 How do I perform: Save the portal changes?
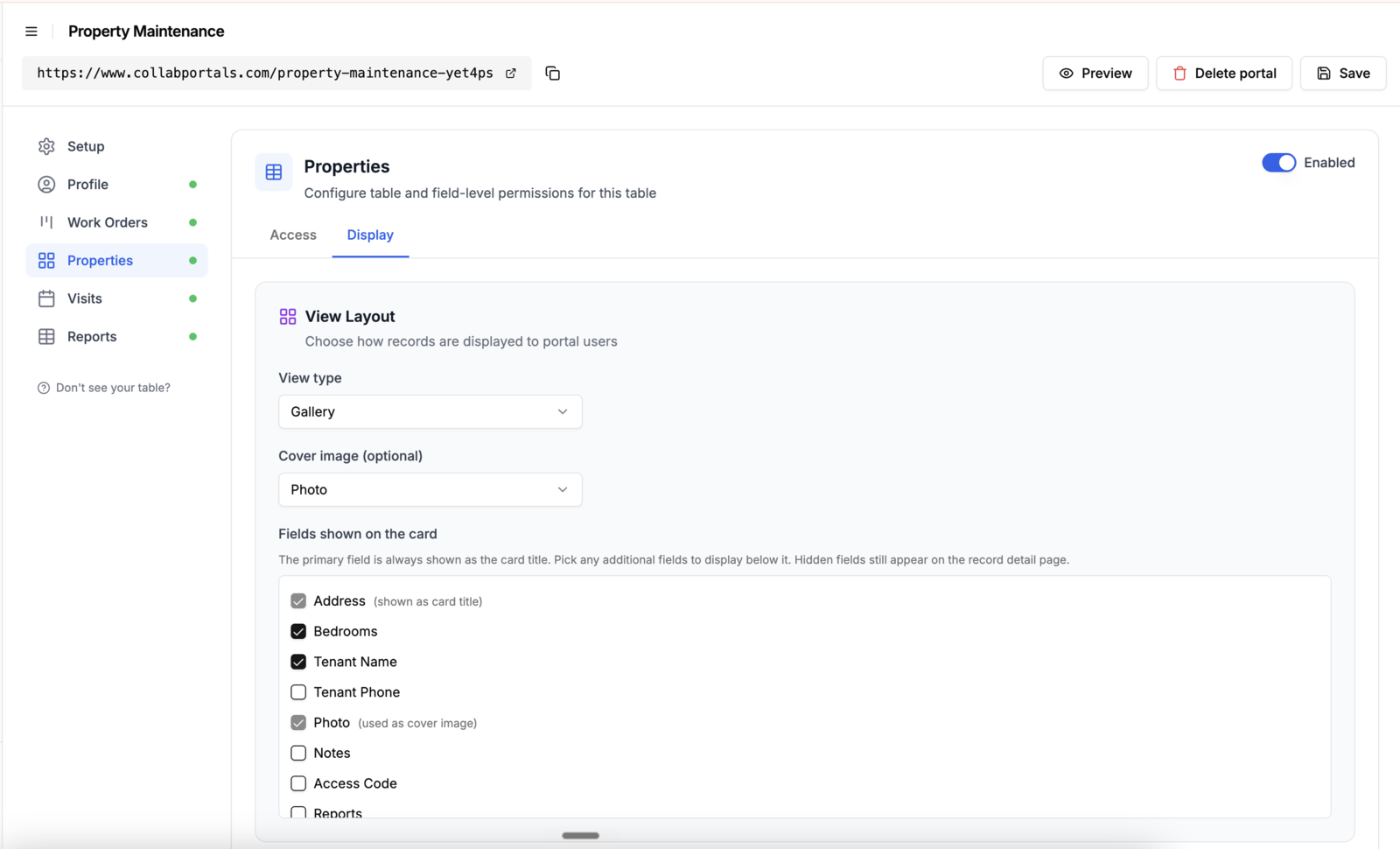point(1343,74)
